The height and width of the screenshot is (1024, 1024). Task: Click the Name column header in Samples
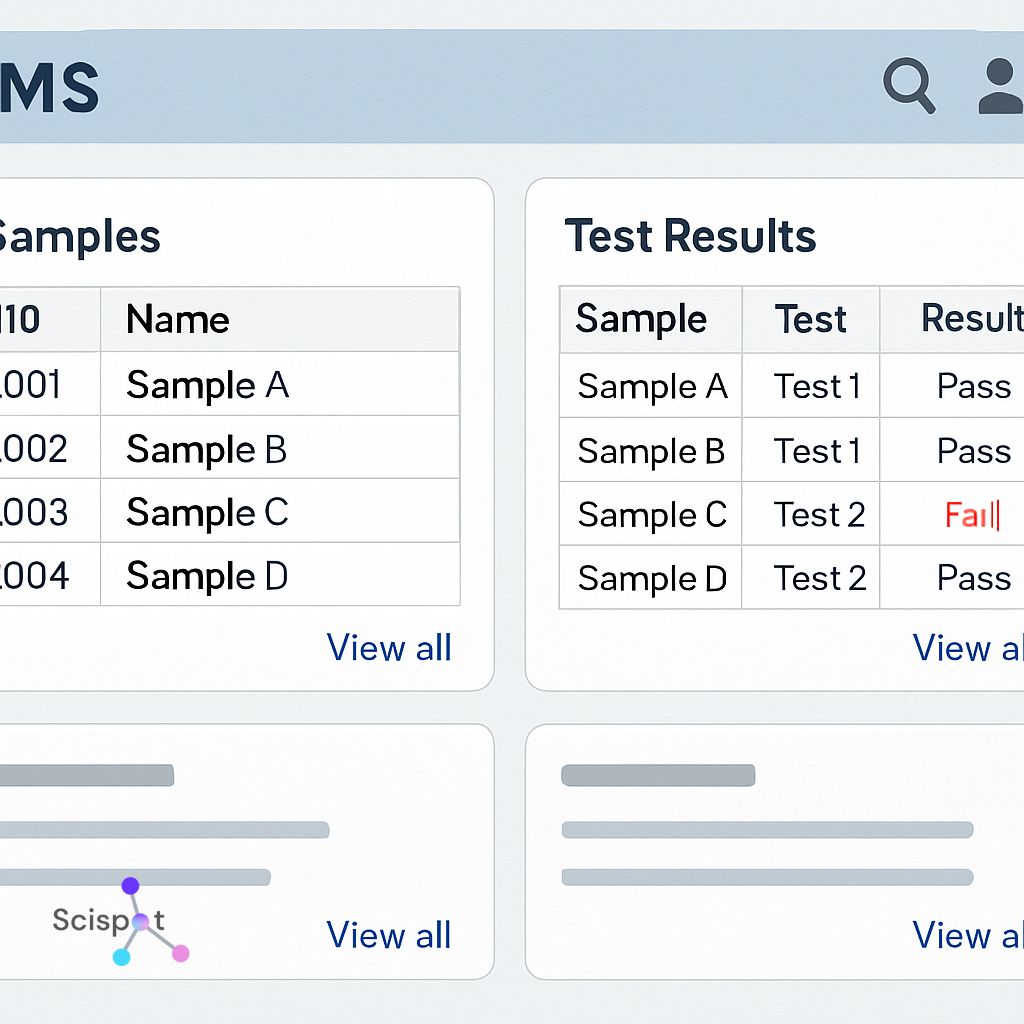(x=178, y=320)
